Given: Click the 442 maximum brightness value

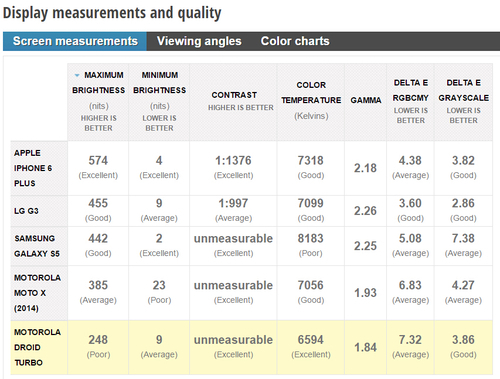Looking at the screenshot, I should point(98,239).
